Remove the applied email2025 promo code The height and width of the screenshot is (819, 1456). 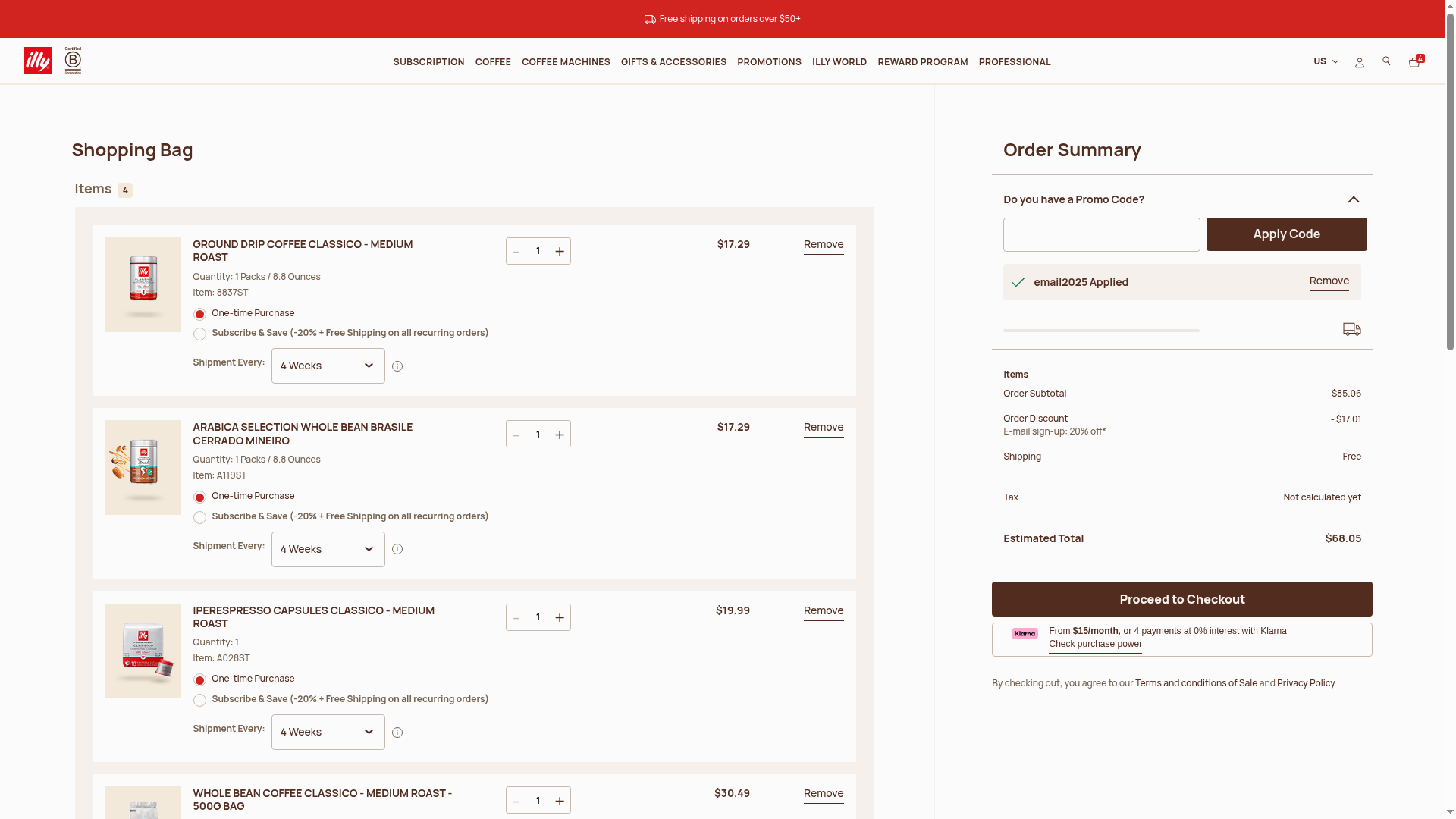coord(1329,281)
